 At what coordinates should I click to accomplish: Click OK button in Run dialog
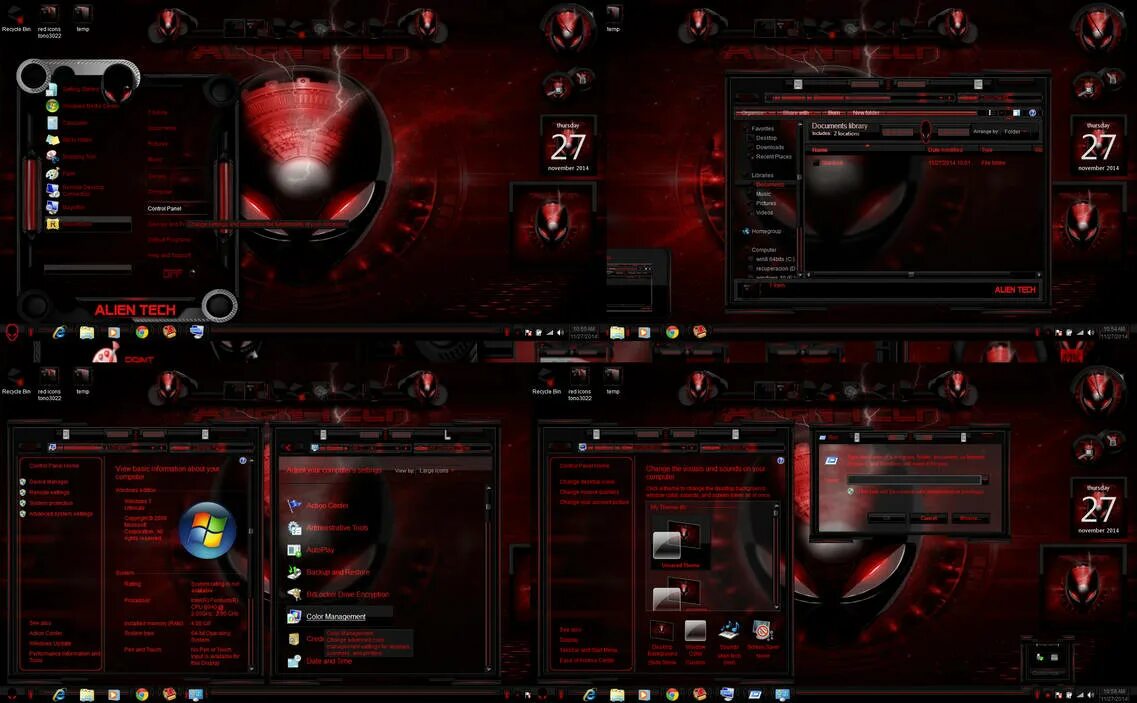[886, 518]
